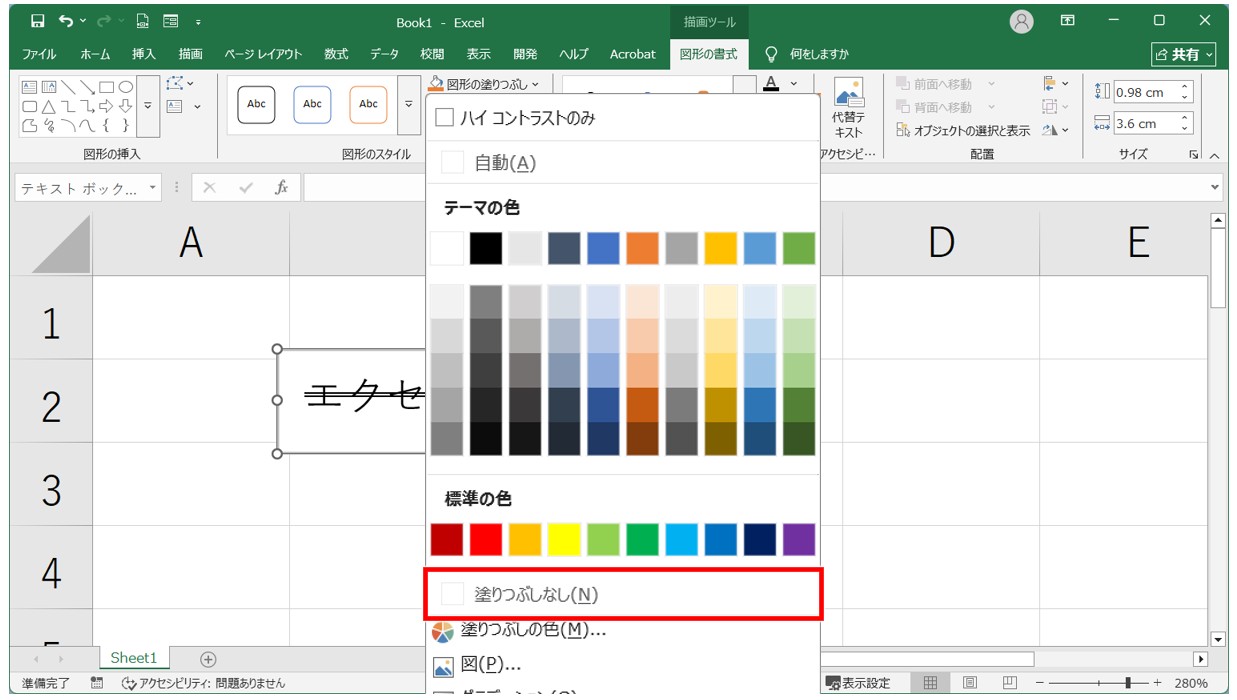Open the 代替テキスト alt text pane

848,109
